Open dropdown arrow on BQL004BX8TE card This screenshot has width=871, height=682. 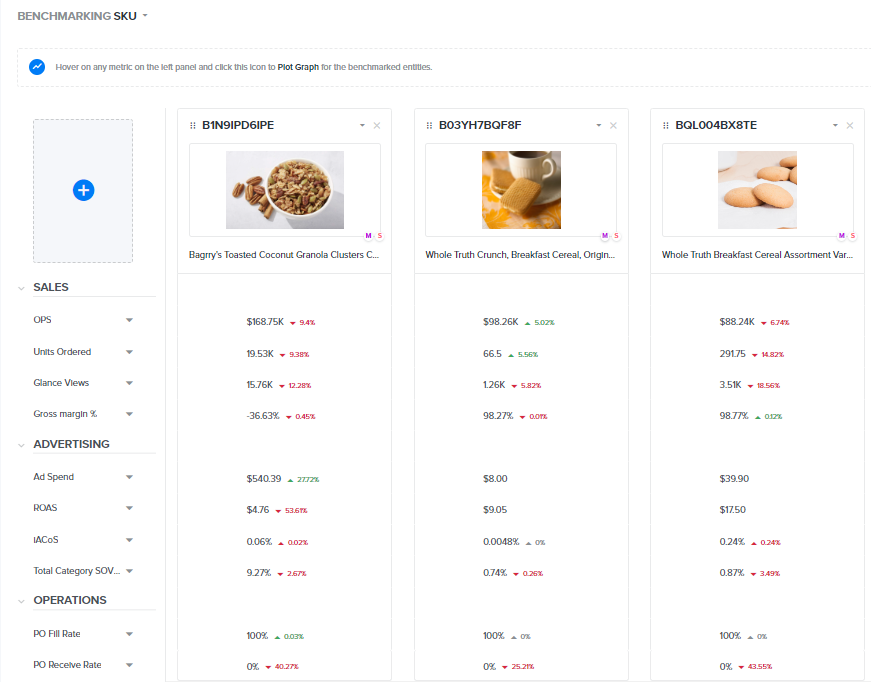tap(835, 126)
